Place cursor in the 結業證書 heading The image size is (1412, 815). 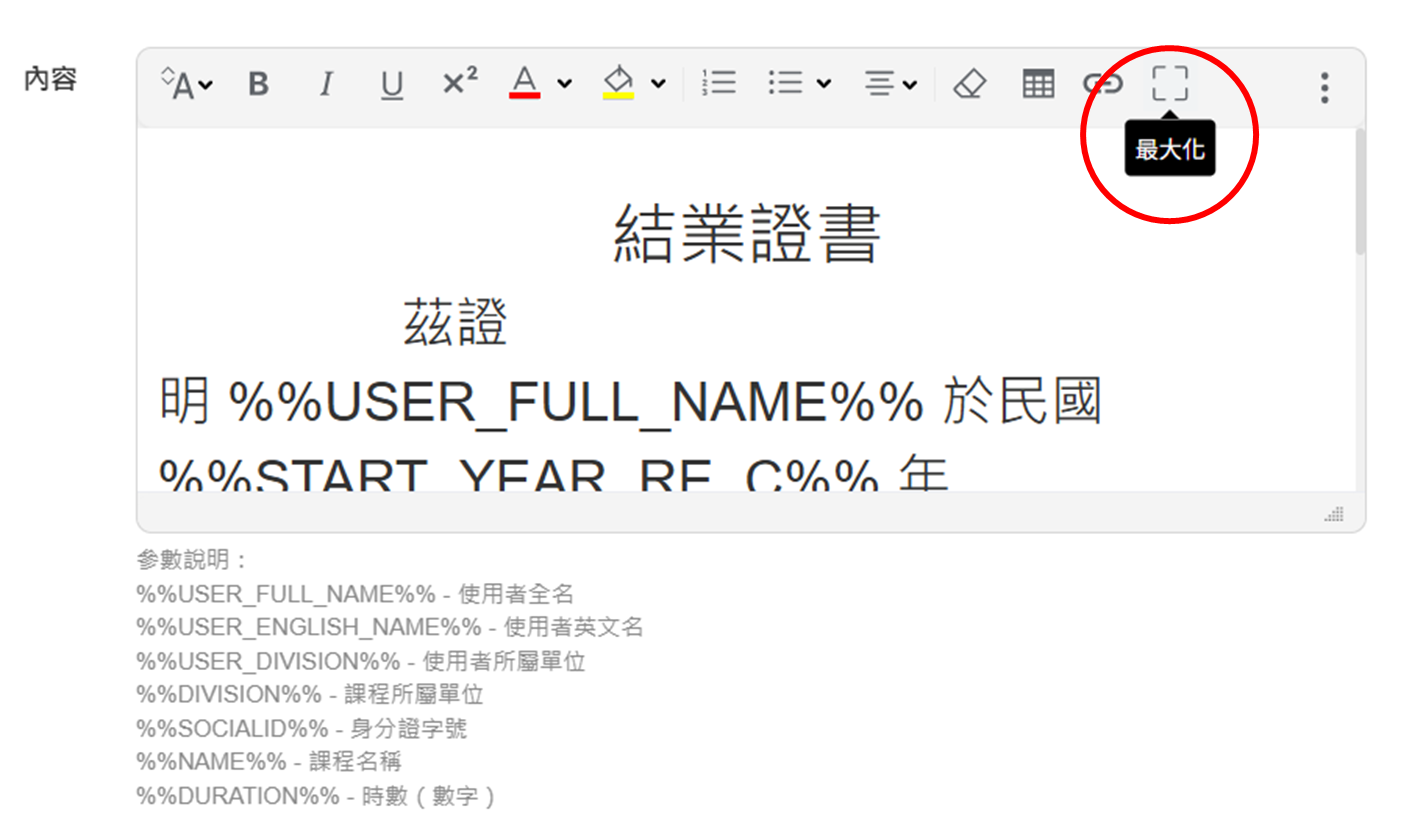pyautogui.click(x=746, y=235)
